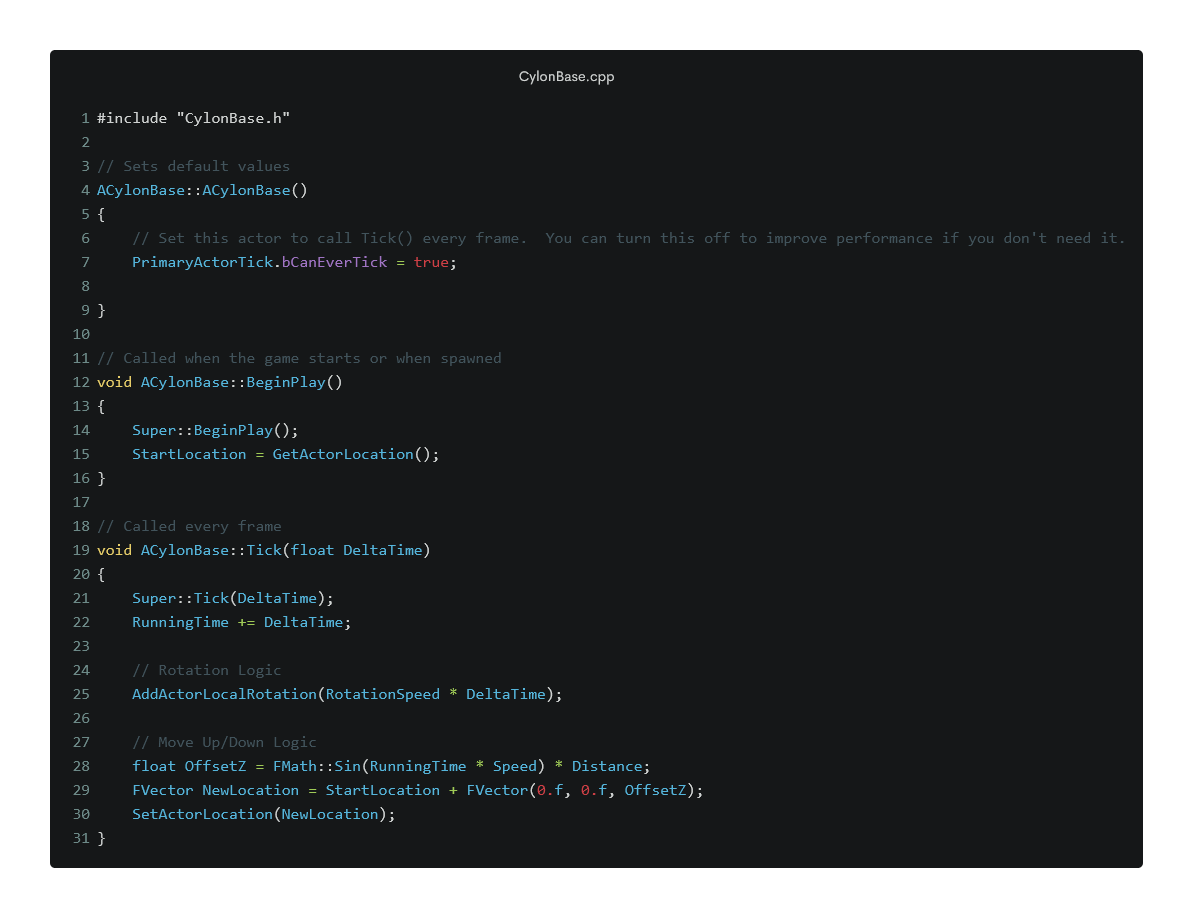Click the Distance variable on line 28
This screenshot has height=918, width=1193.
pos(606,766)
